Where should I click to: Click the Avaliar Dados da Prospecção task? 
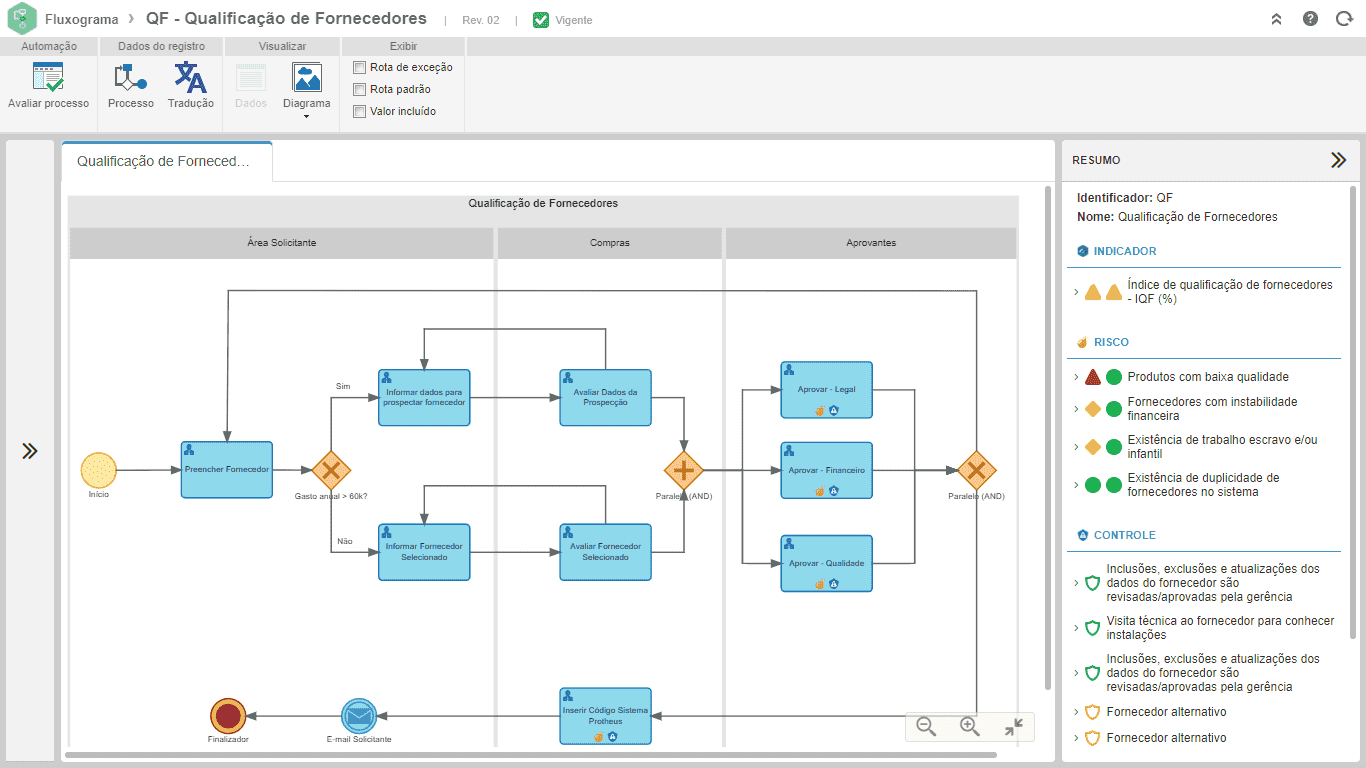[605, 397]
